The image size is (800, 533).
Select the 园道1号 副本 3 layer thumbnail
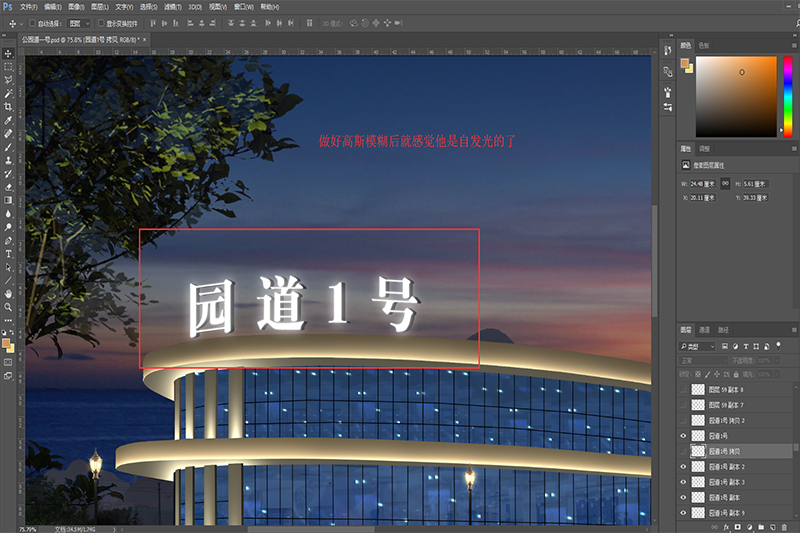698,482
